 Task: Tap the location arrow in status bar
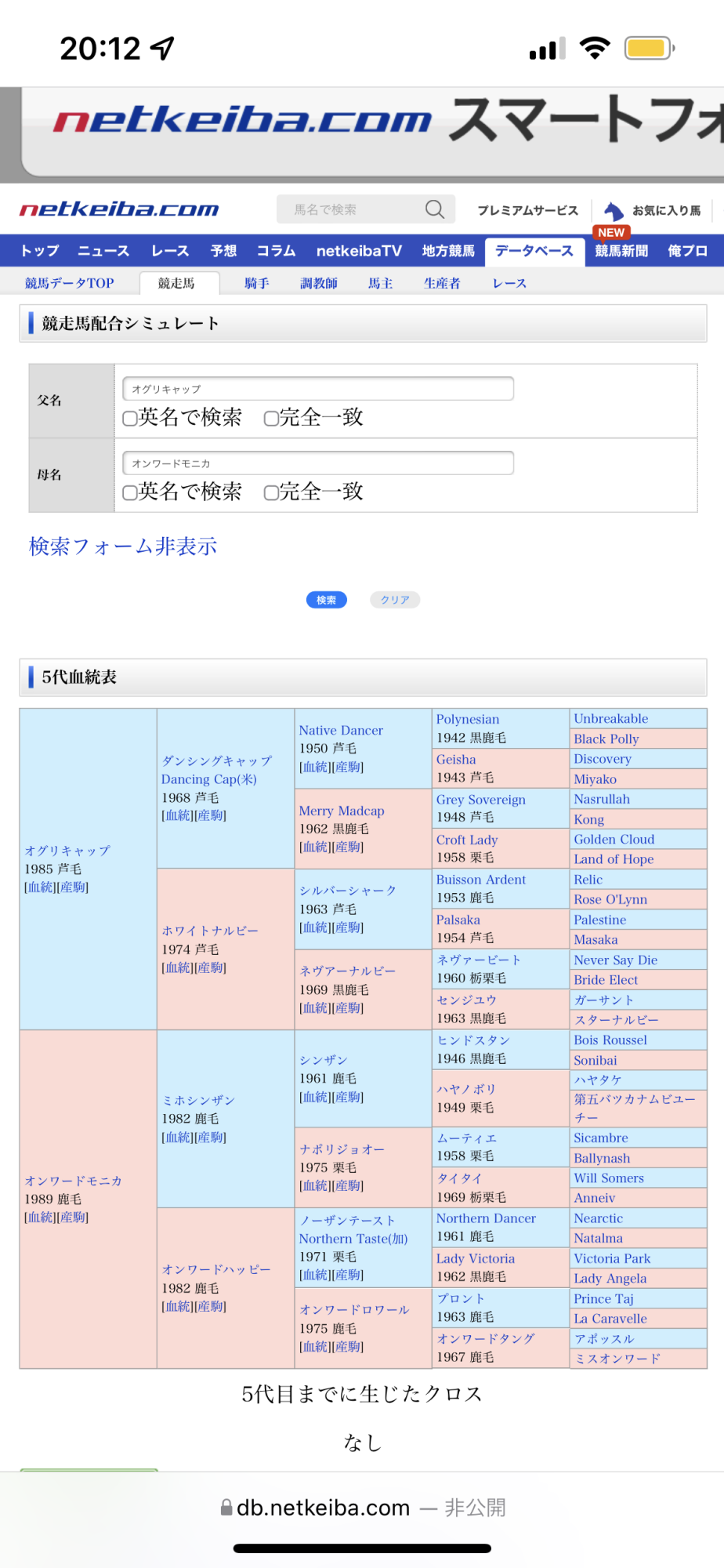(x=162, y=49)
